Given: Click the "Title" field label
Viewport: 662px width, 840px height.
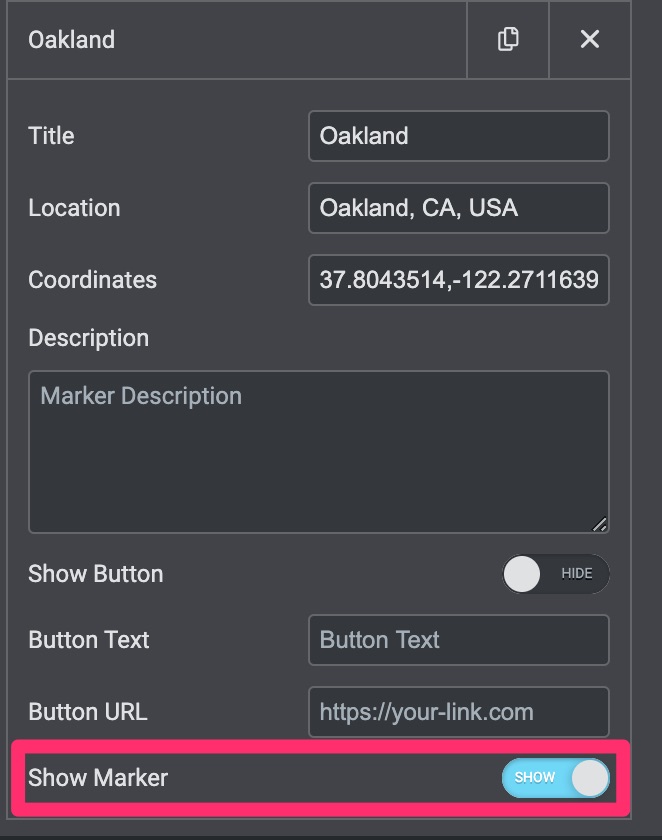Looking at the screenshot, I should [x=51, y=136].
